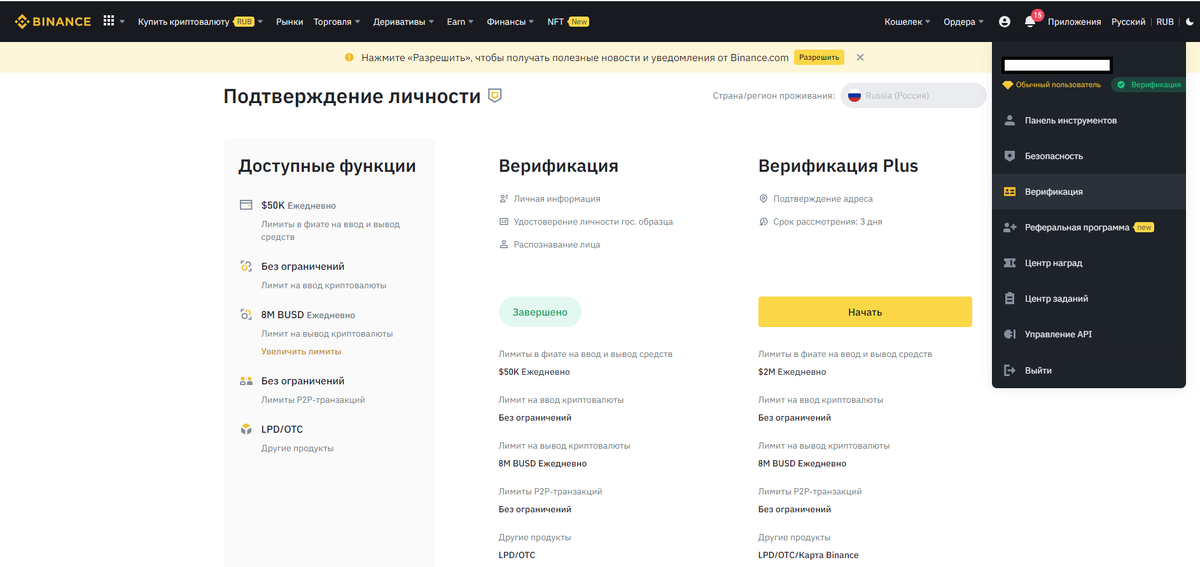Viewport: 1200px width, 567px height.
Task: Open the user profile account icon
Action: coord(1005,21)
